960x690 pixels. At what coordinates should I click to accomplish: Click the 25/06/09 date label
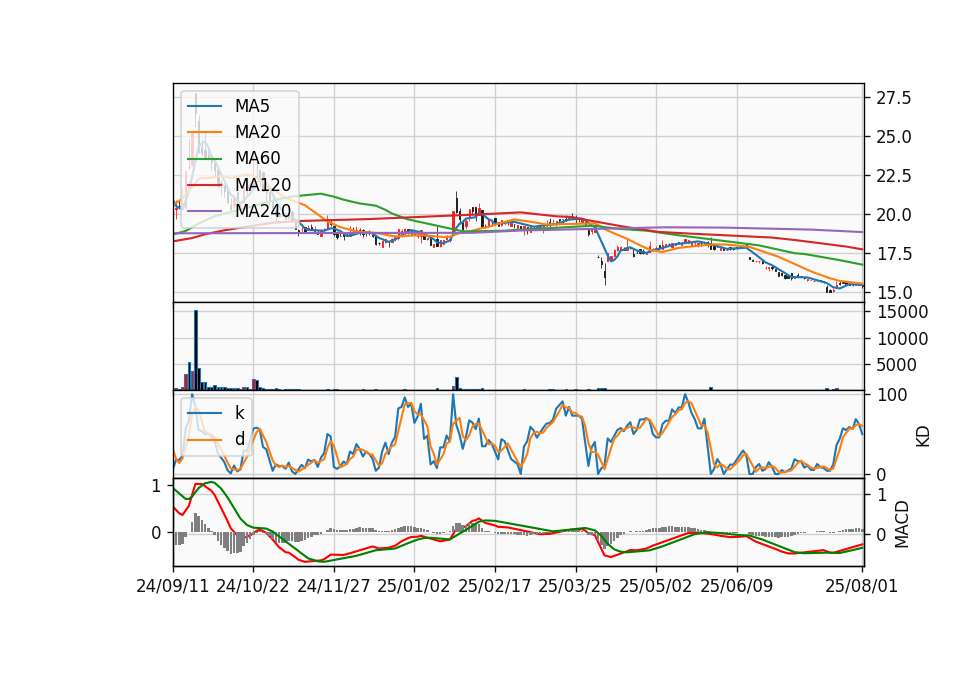tap(737, 587)
